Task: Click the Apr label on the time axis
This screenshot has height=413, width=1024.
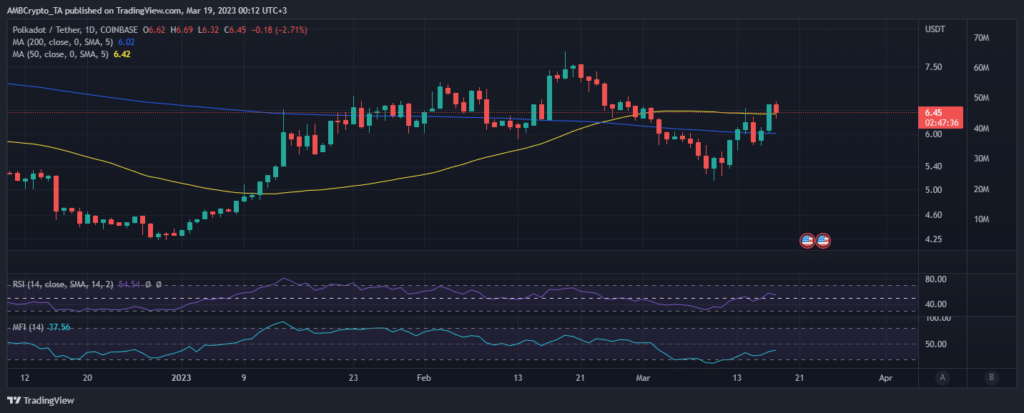Action: pyautogui.click(x=885, y=379)
